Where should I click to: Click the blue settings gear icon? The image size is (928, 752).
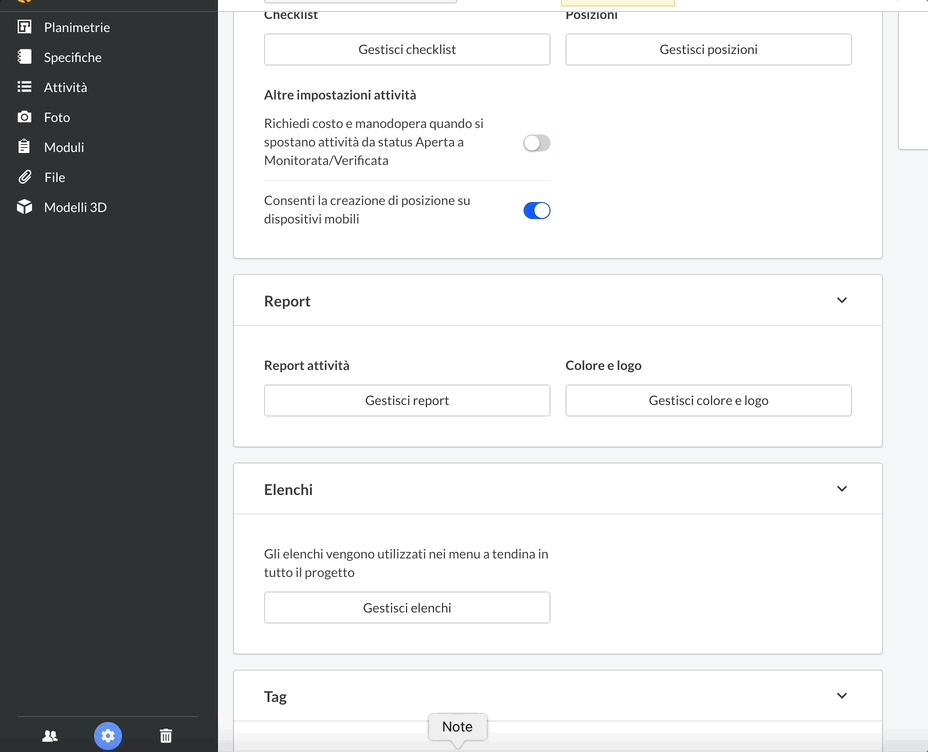pos(108,736)
